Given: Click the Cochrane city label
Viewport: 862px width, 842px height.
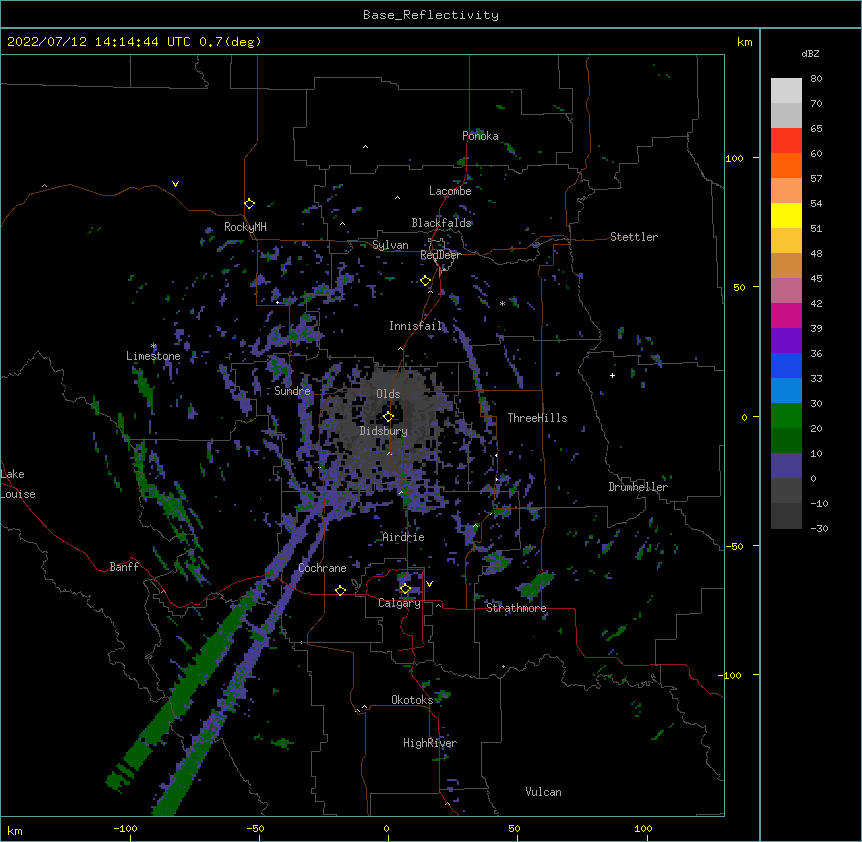Looking at the screenshot, I should click(322, 568).
